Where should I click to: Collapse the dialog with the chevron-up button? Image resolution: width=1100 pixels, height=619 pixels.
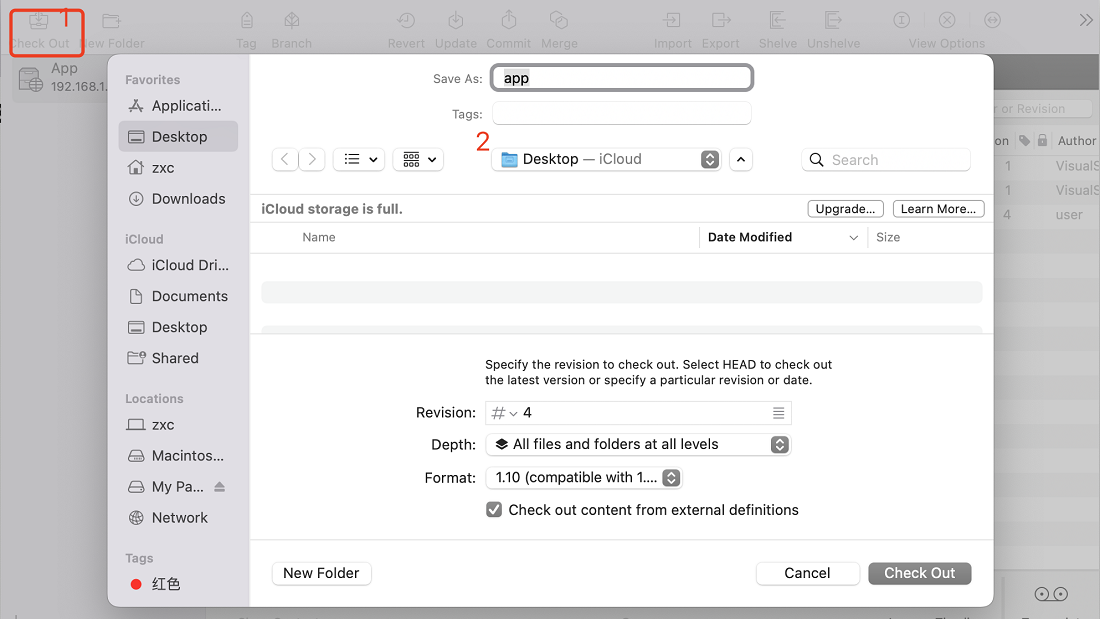[741, 159]
